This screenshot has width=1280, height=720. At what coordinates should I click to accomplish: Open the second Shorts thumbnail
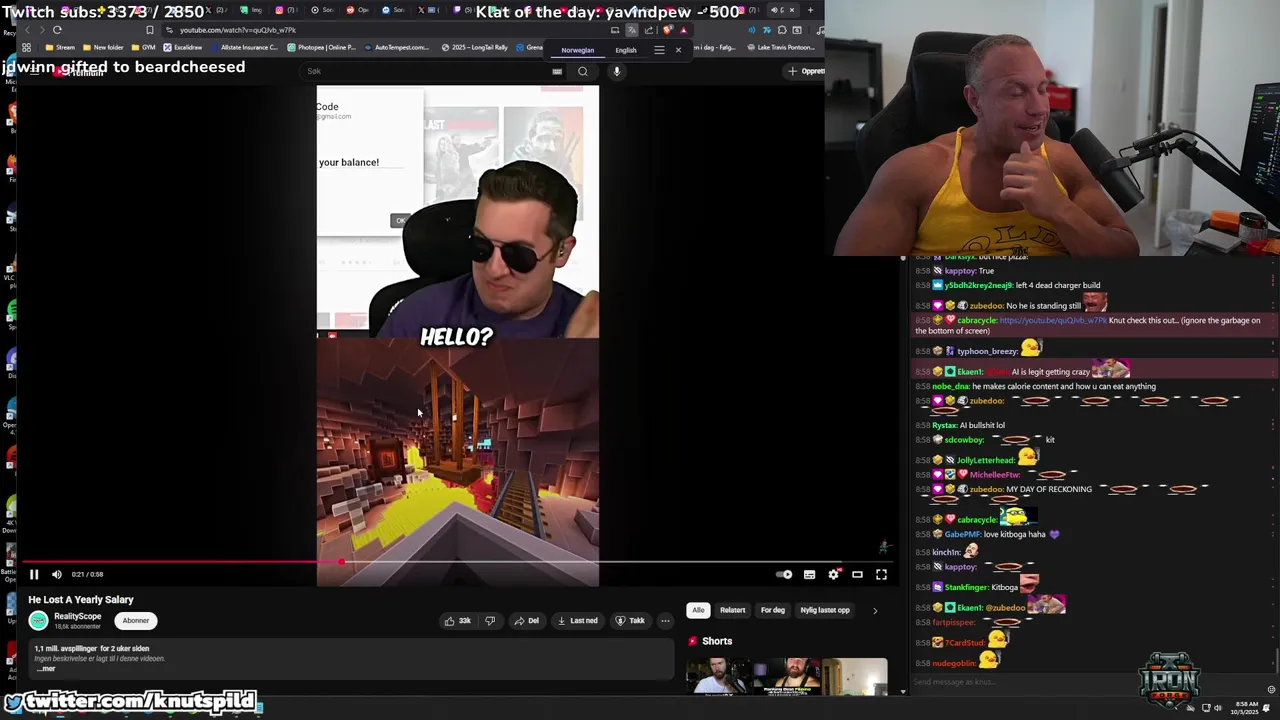[x=788, y=676]
